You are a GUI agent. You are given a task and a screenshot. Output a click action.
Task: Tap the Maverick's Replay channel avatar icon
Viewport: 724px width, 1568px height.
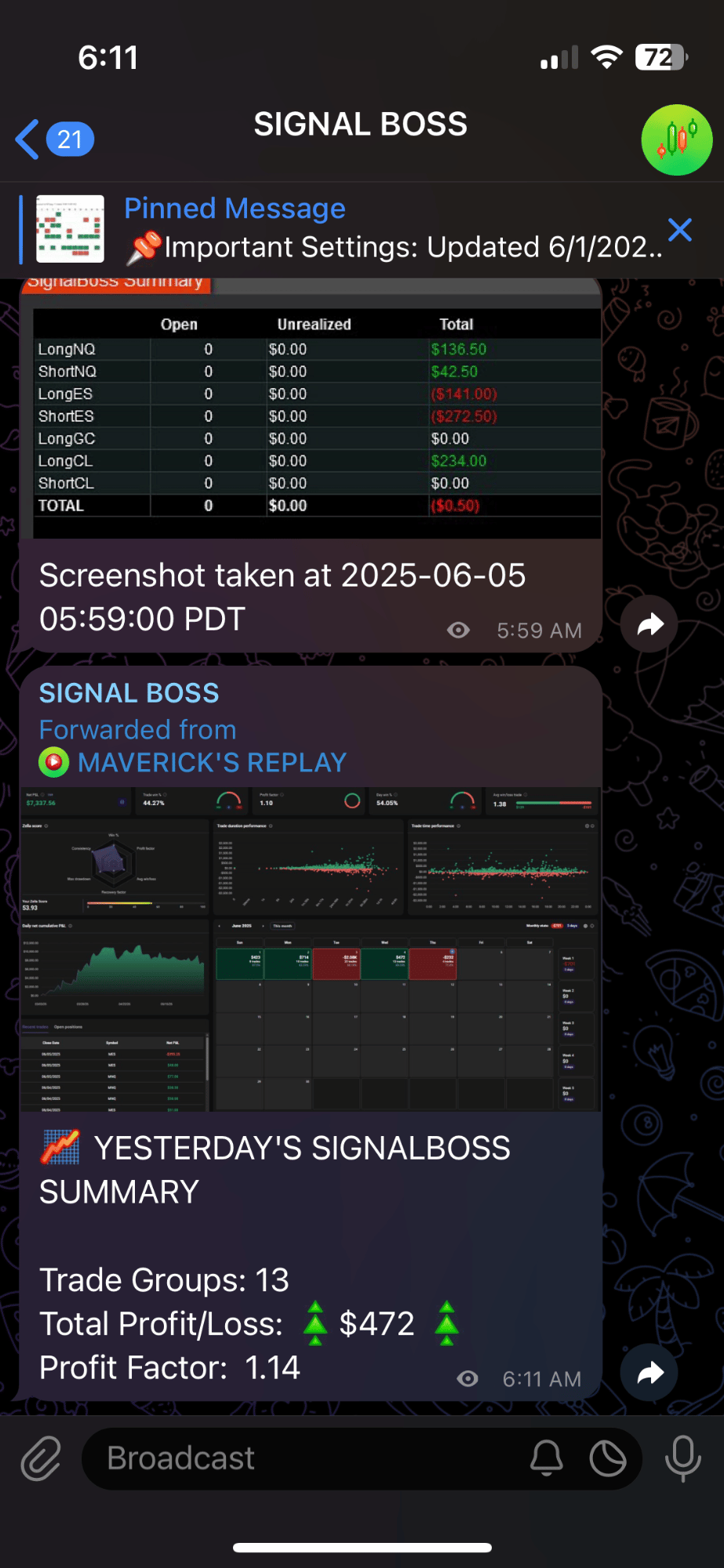pos(54,762)
